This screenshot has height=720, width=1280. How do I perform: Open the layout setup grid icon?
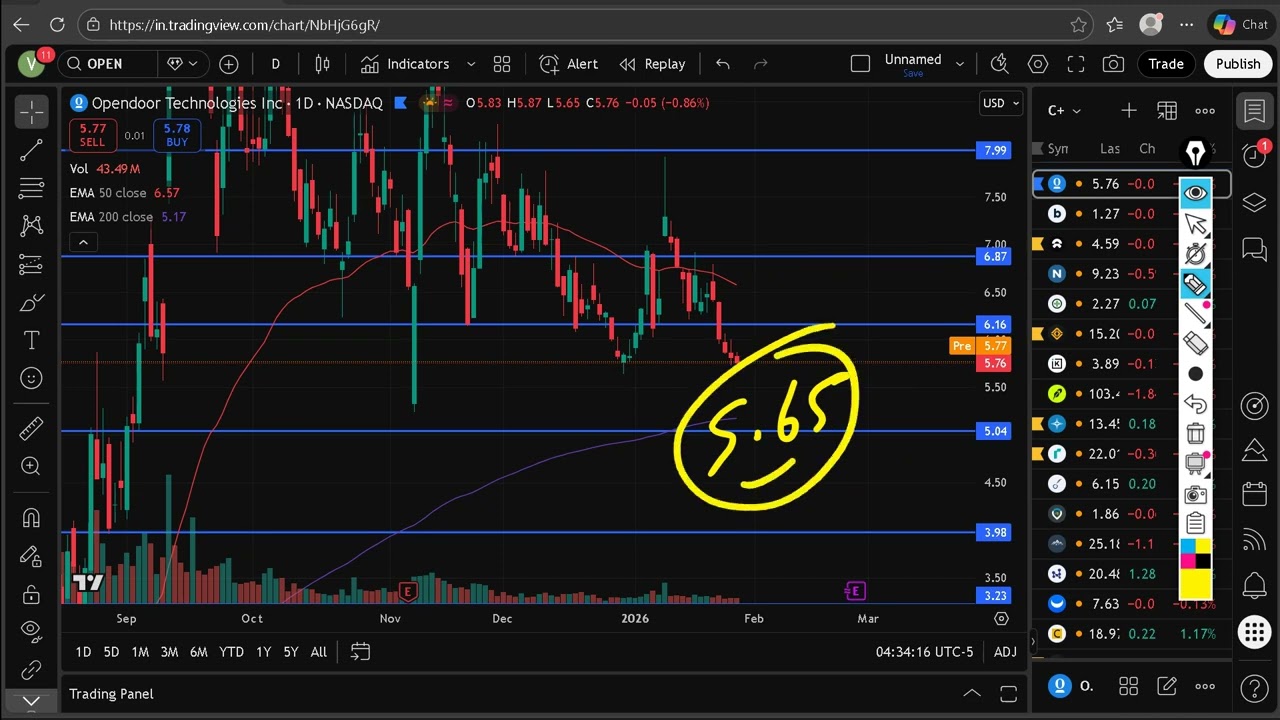point(502,64)
